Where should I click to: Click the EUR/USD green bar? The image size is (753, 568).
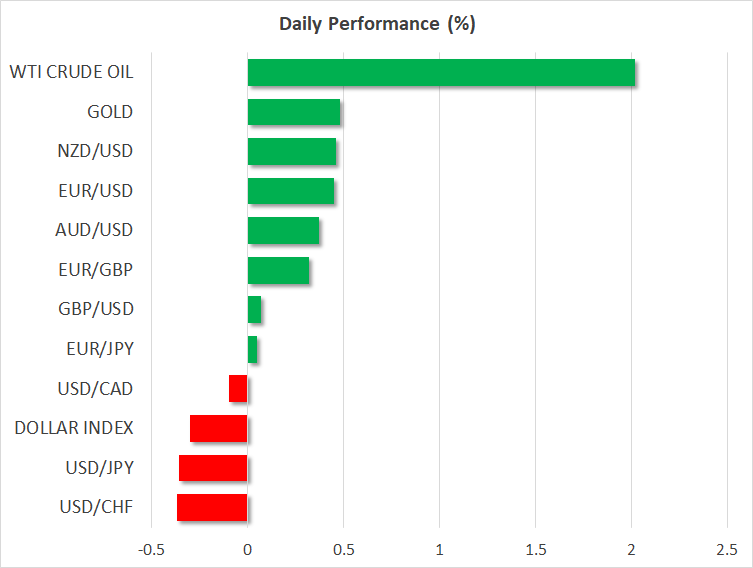[290, 191]
